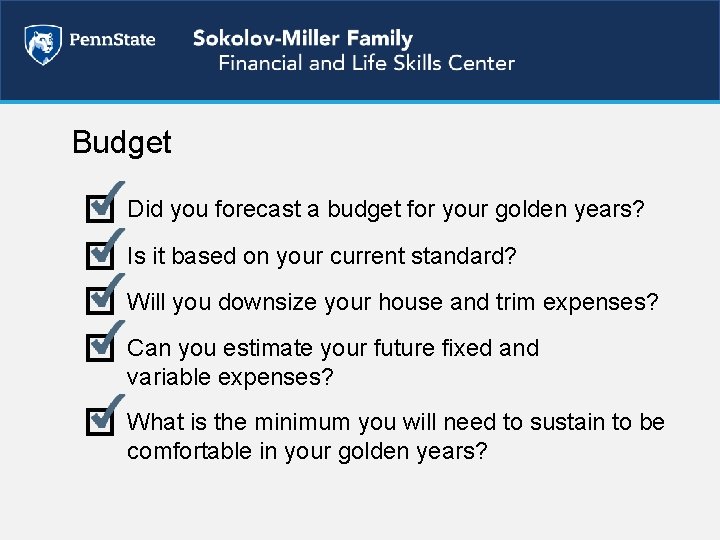Toggle the checkbox beside current standard question
The height and width of the screenshot is (540, 720).
[x=99, y=255]
